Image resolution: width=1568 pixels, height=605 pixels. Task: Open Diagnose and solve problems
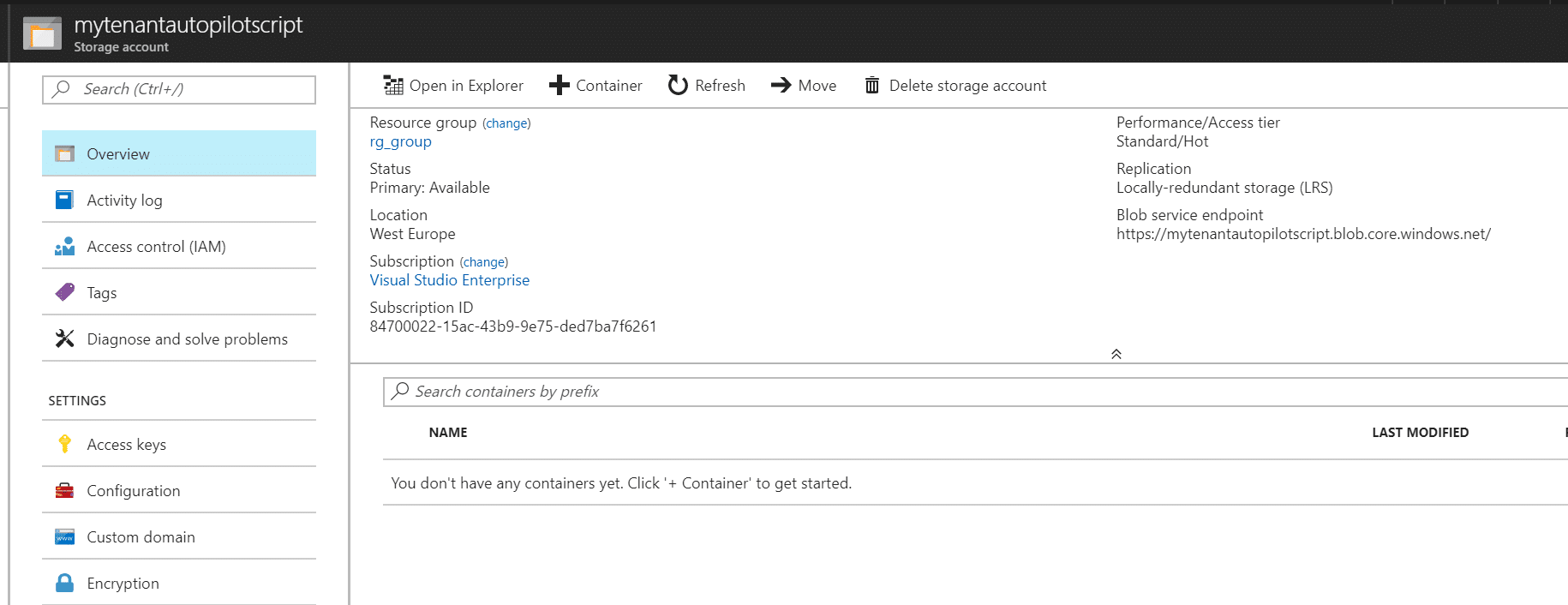point(179,338)
